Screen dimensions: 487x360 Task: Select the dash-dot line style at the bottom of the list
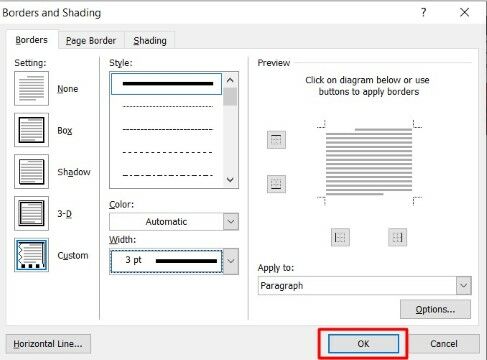[x=167, y=175]
